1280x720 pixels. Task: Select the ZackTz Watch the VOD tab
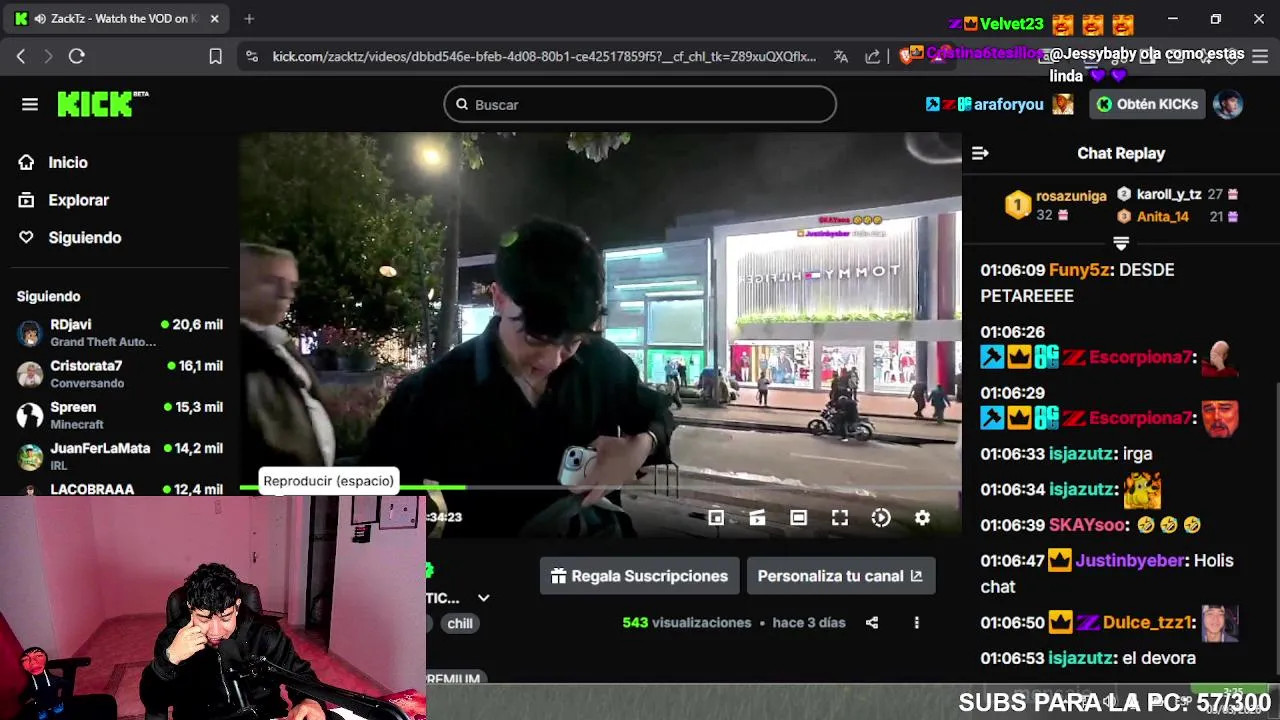tap(118, 18)
